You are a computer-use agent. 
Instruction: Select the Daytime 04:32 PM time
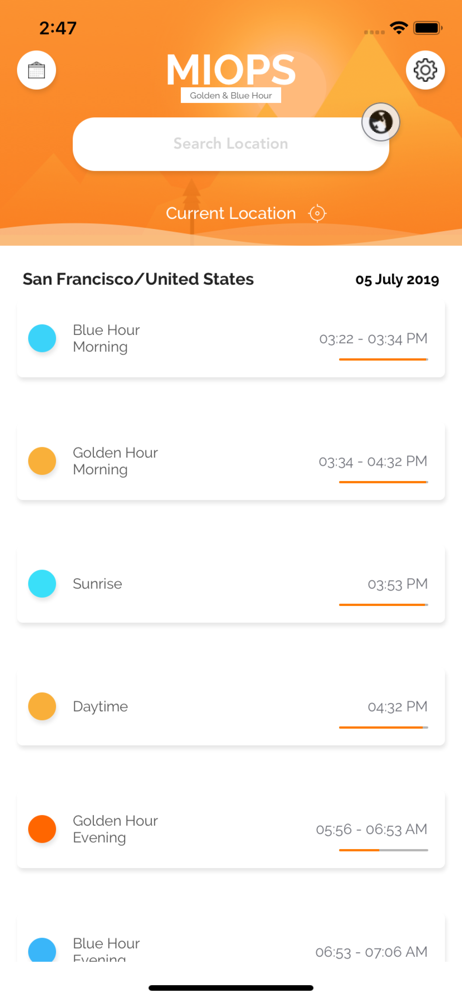pyautogui.click(x=398, y=706)
